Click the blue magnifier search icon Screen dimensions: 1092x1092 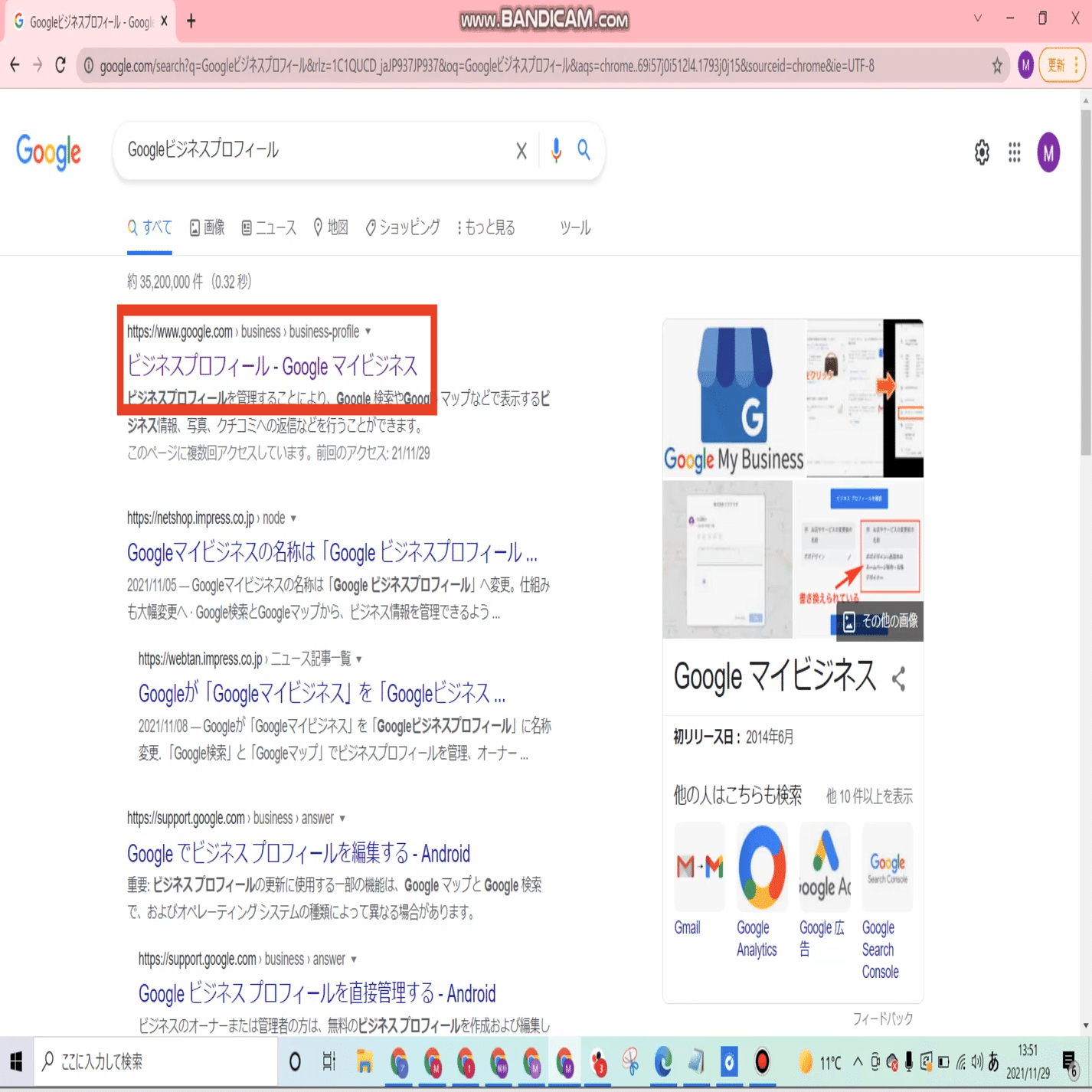click(x=584, y=151)
